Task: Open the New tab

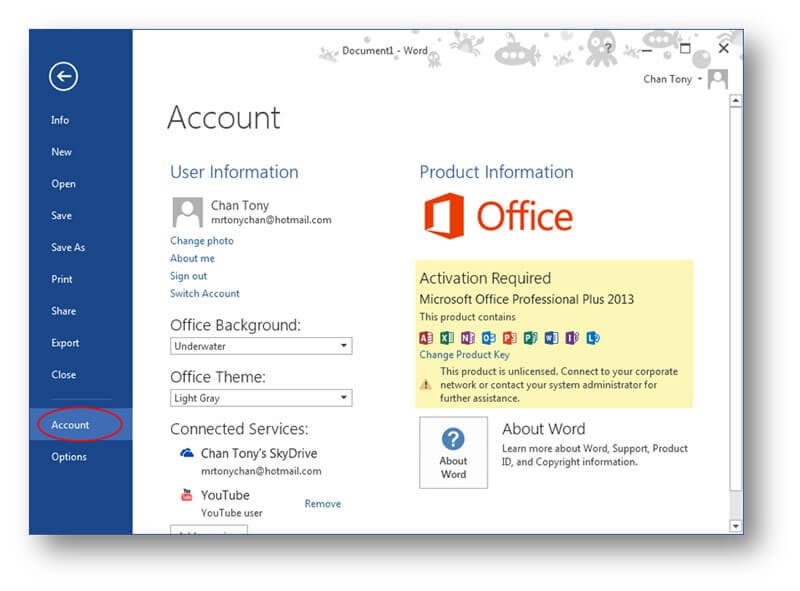Action: pos(61,152)
